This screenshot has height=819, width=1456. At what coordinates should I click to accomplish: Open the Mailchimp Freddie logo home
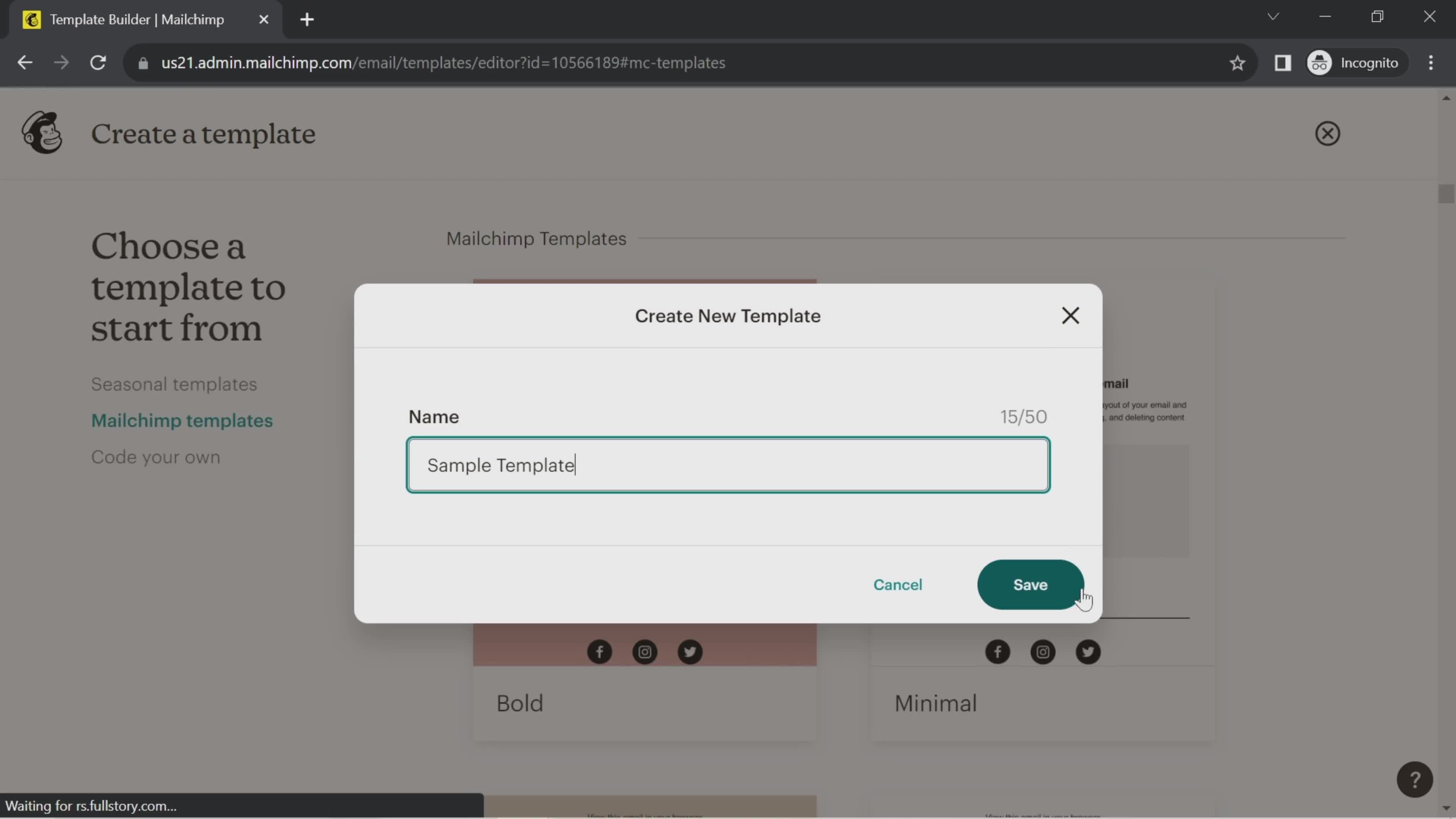point(42,132)
